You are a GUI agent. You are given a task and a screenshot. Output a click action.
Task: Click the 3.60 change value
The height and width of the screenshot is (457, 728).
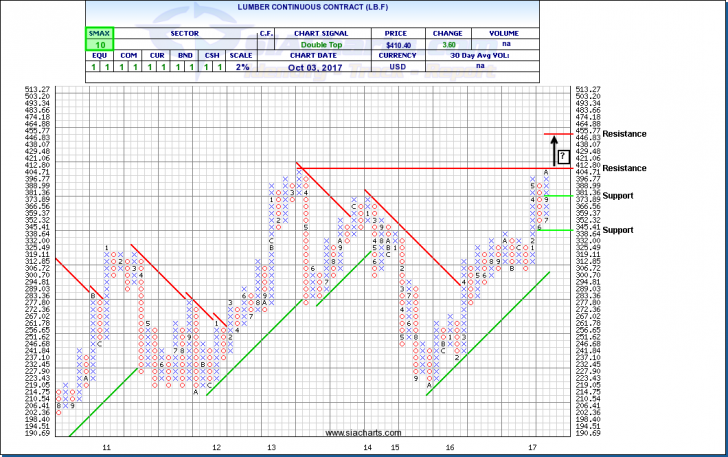(449, 45)
